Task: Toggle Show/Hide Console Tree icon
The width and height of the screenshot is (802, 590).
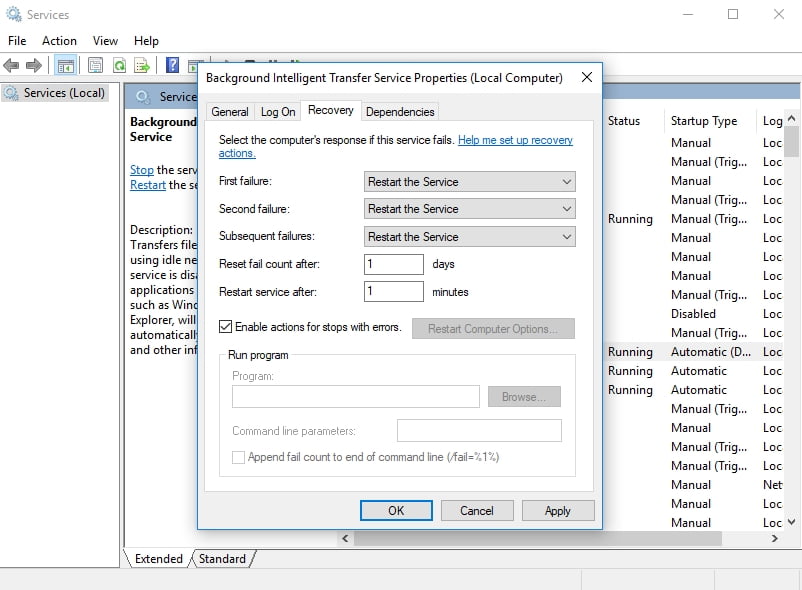Action: 65,66
